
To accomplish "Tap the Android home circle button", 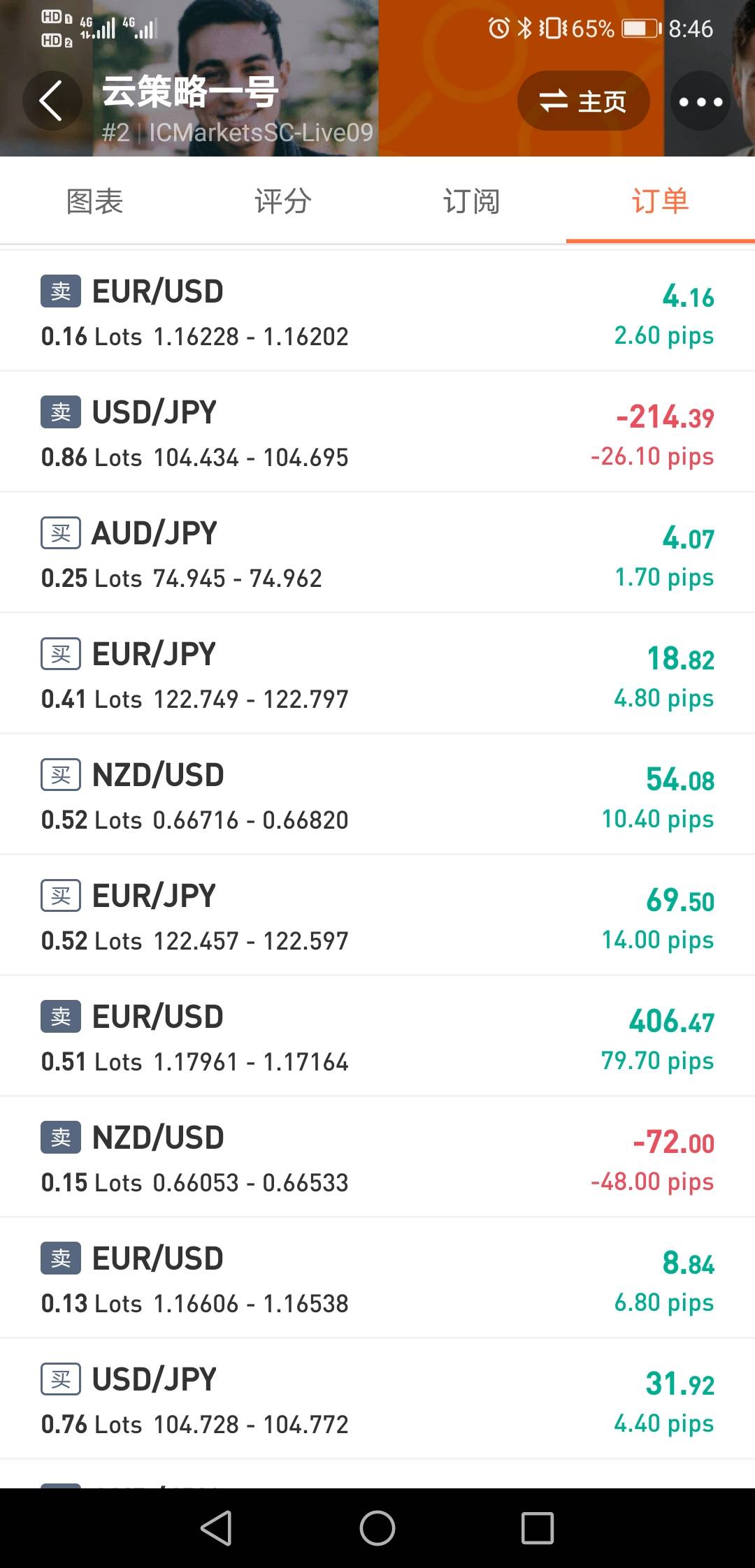I will (377, 1528).
